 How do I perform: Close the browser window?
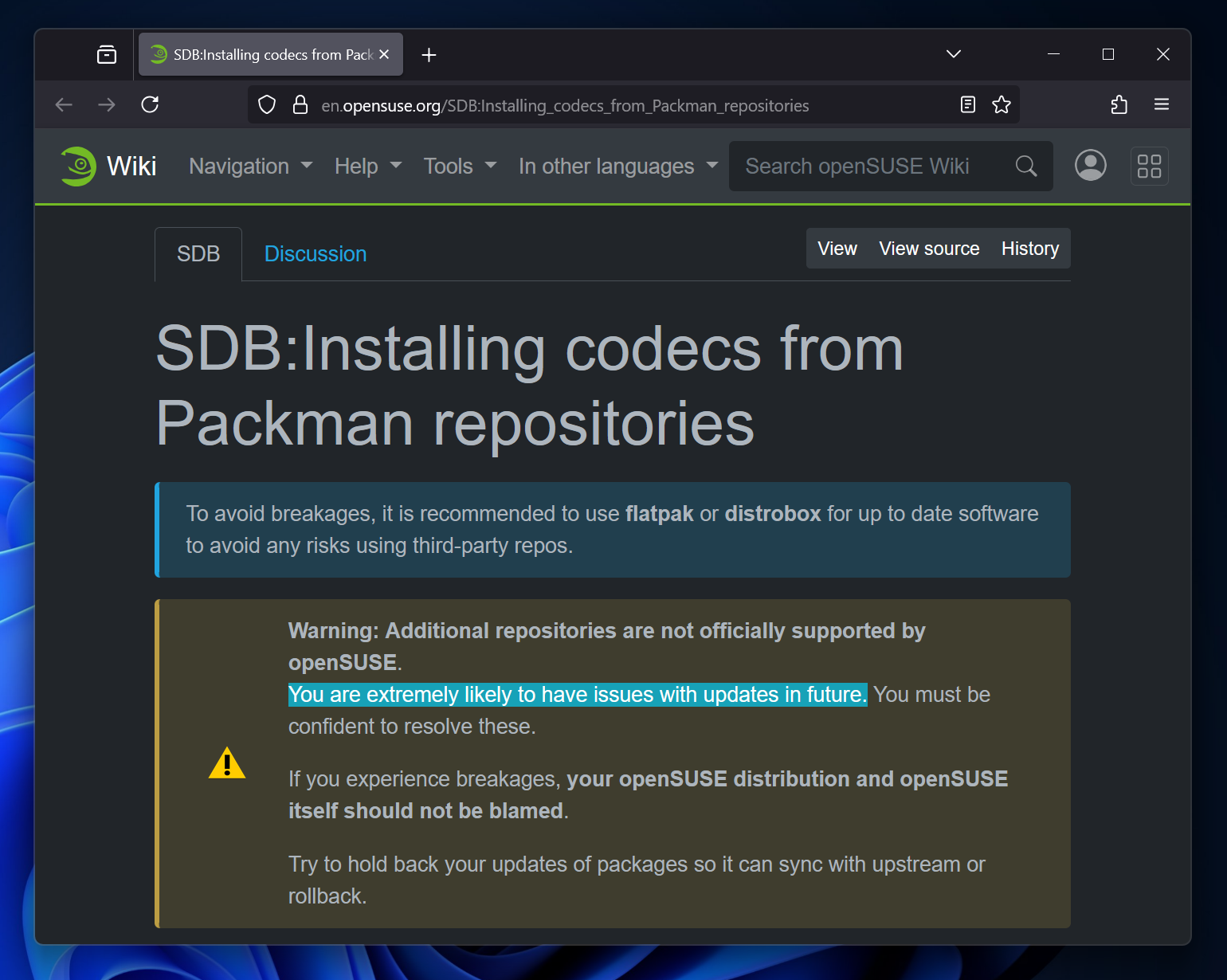pos(1163,54)
